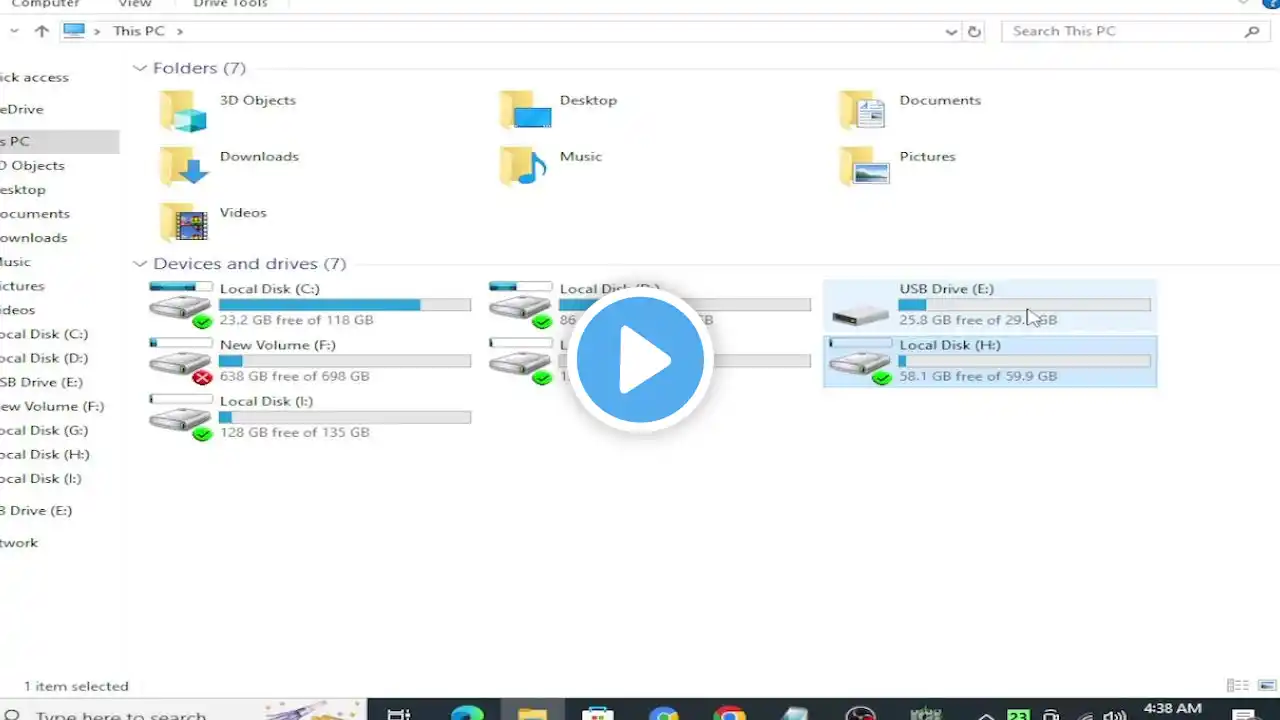The image size is (1280, 720).
Task: Collapse the Folders (7) group
Action: coord(140,68)
